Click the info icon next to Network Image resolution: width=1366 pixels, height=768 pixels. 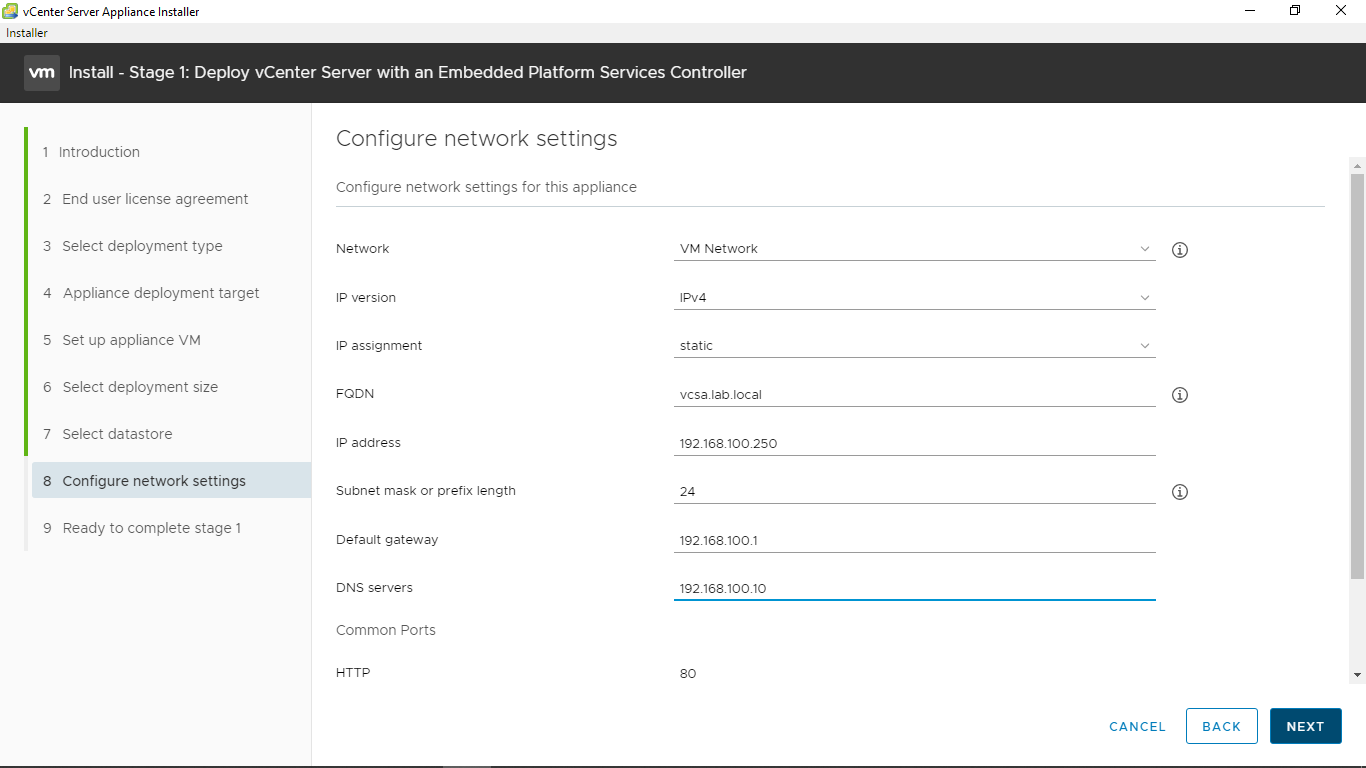1180,250
